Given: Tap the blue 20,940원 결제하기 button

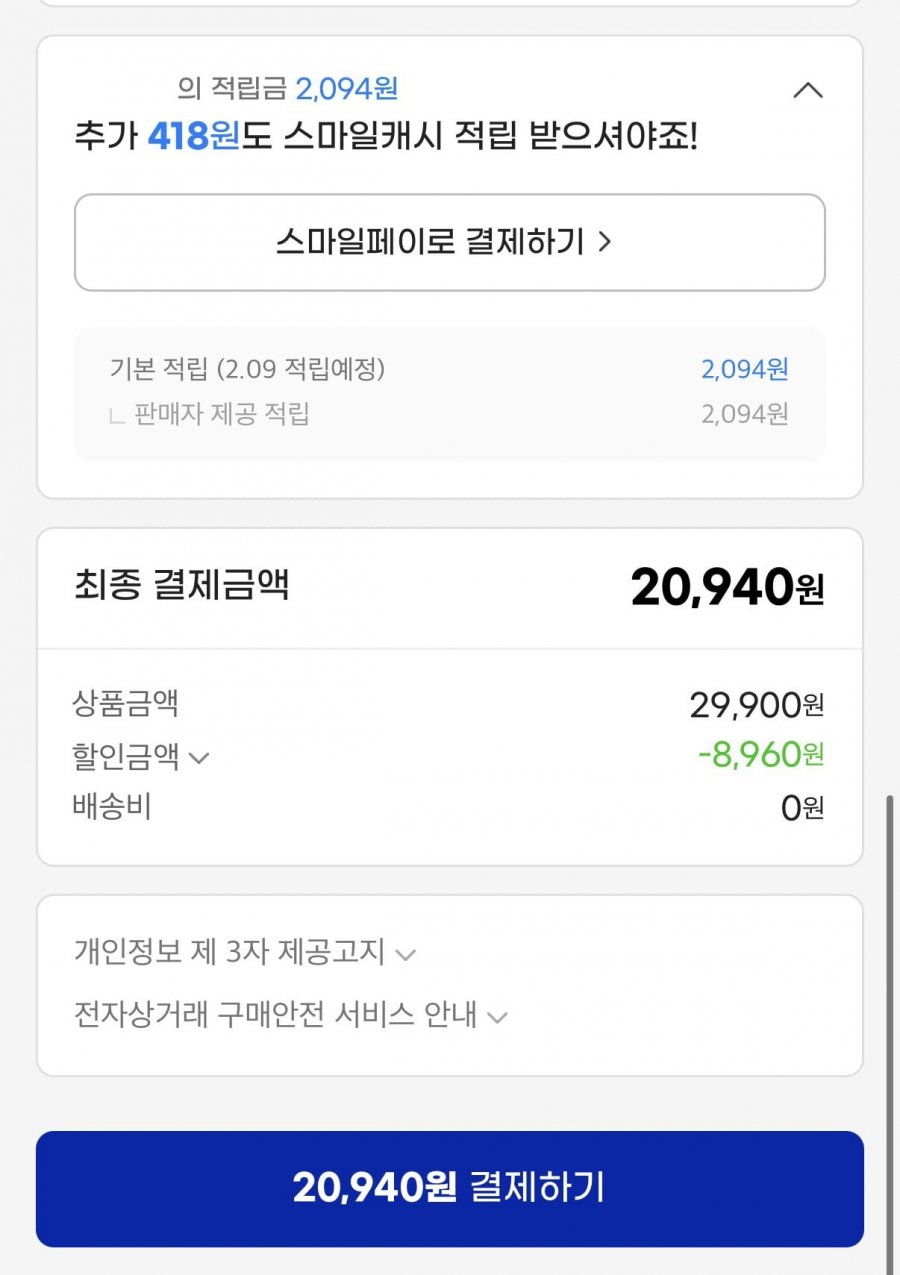Looking at the screenshot, I should pos(450,1188).
